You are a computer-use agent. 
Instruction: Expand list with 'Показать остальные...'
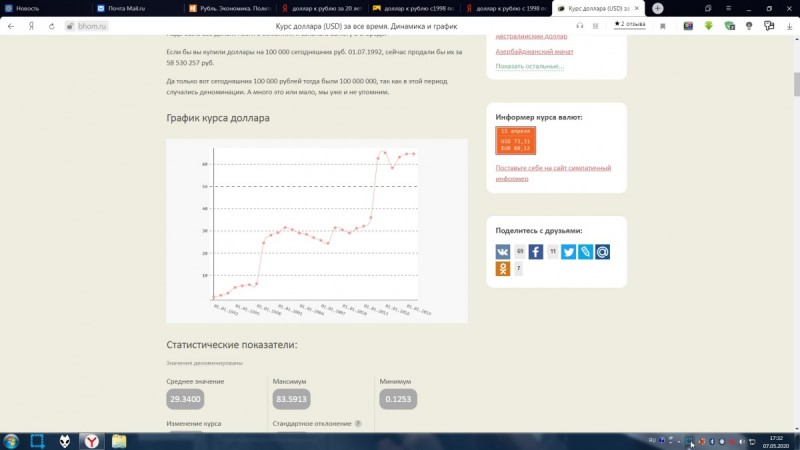point(530,66)
